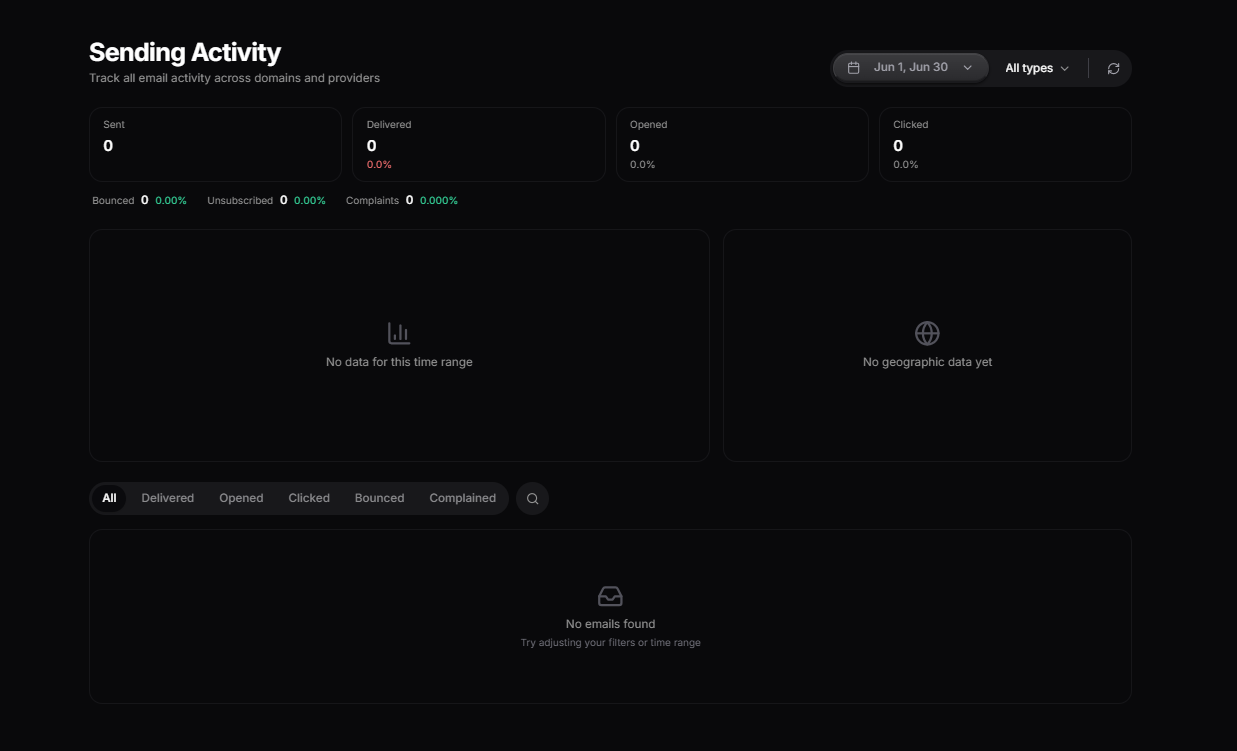Click the Opened stat card label

pos(648,125)
